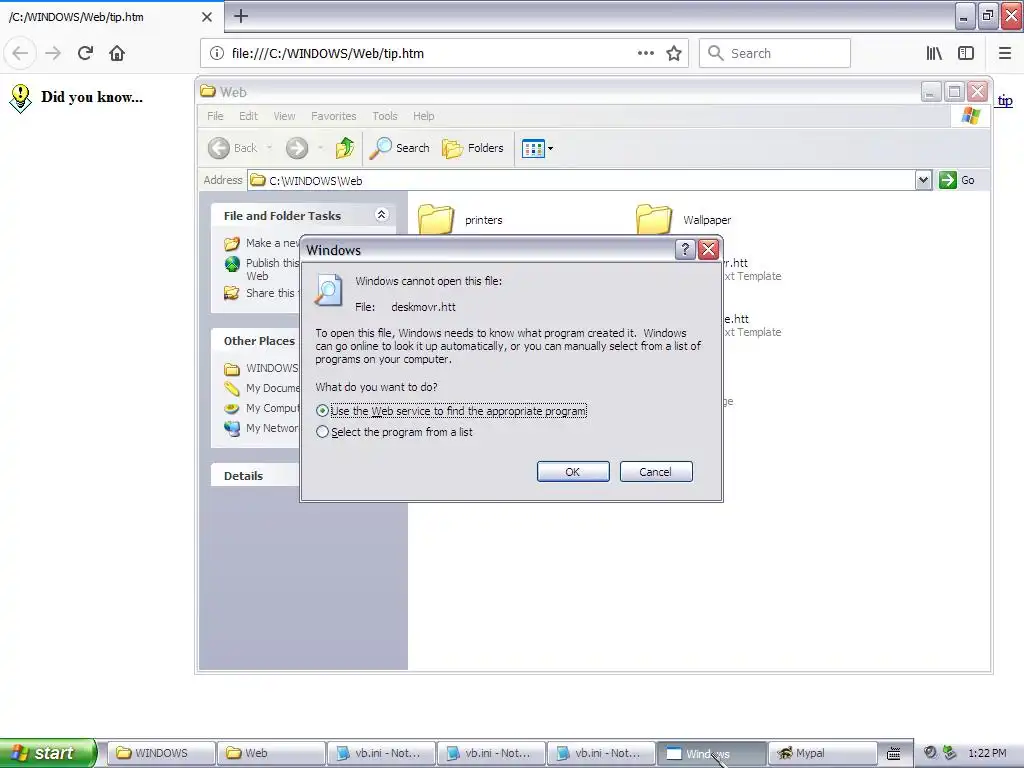This screenshot has height=768, width=1024.
Task: Expand the Address bar dropdown
Action: (x=923, y=180)
